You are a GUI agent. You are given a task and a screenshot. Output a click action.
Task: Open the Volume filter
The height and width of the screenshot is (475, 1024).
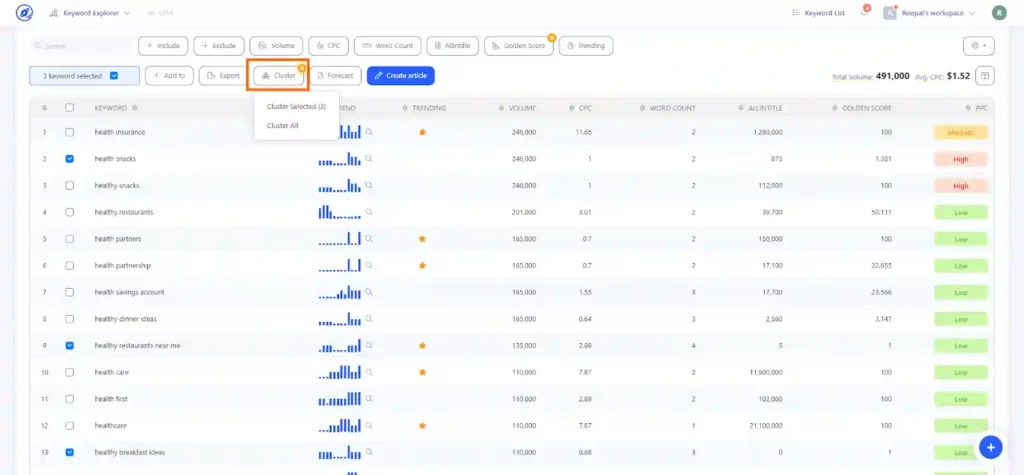[x=276, y=46]
